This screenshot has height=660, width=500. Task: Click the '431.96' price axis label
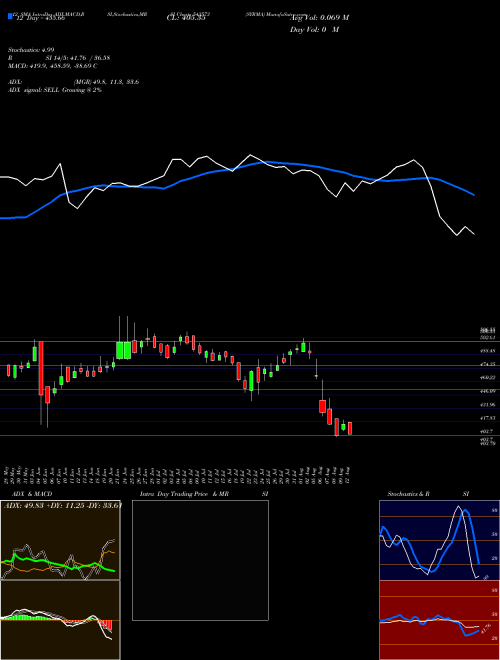(490, 405)
